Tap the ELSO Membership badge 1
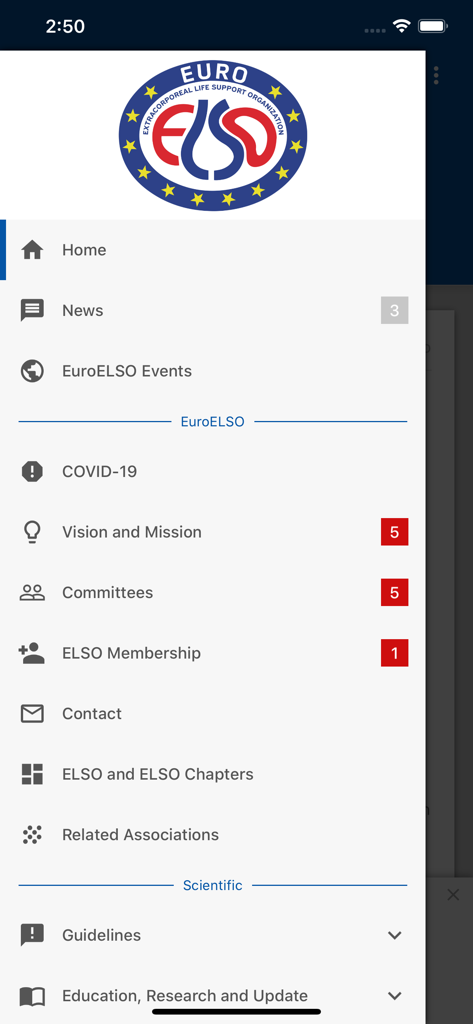The image size is (473, 1024). [x=395, y=653]
